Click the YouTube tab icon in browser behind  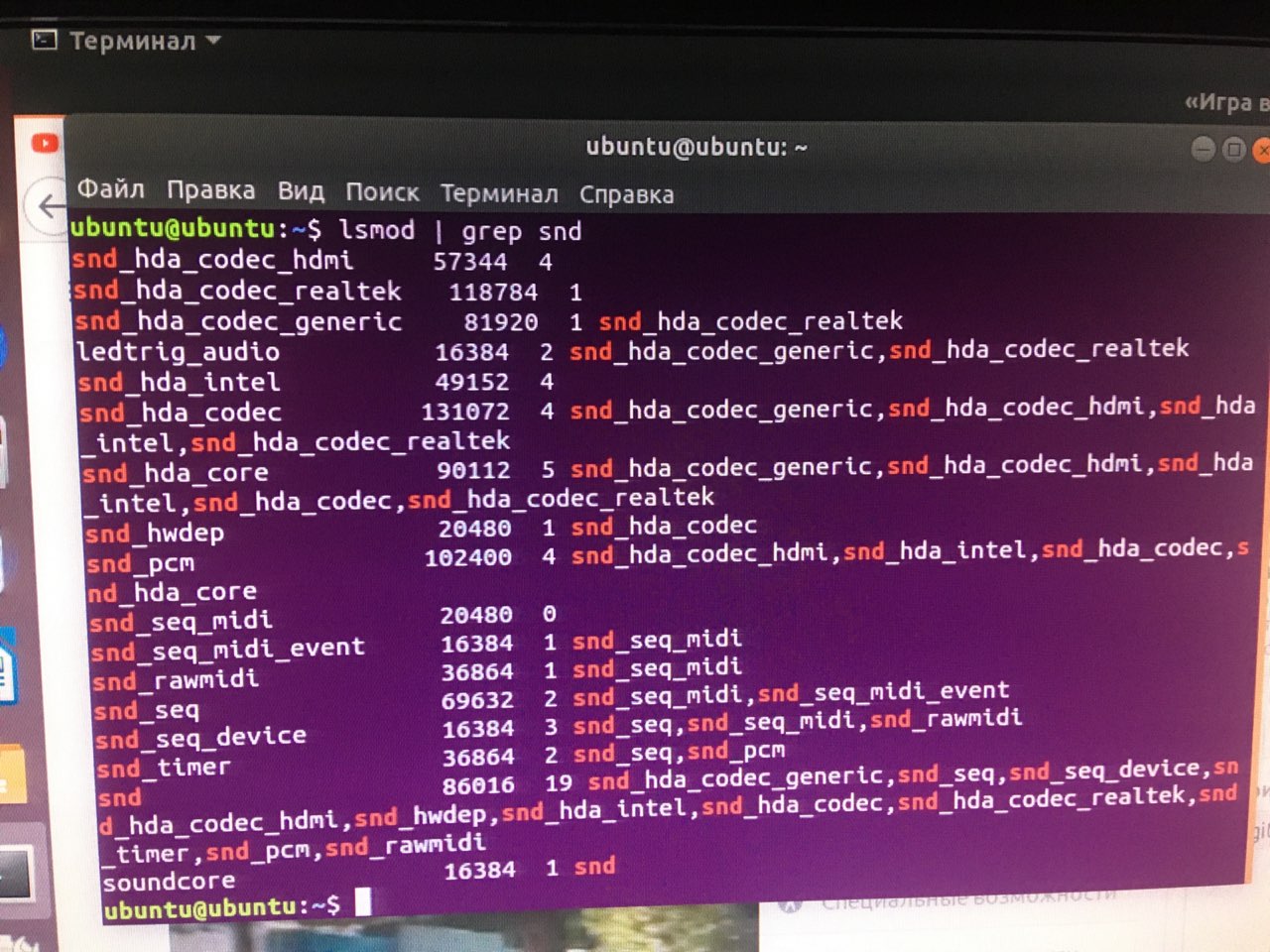(44, 143)
